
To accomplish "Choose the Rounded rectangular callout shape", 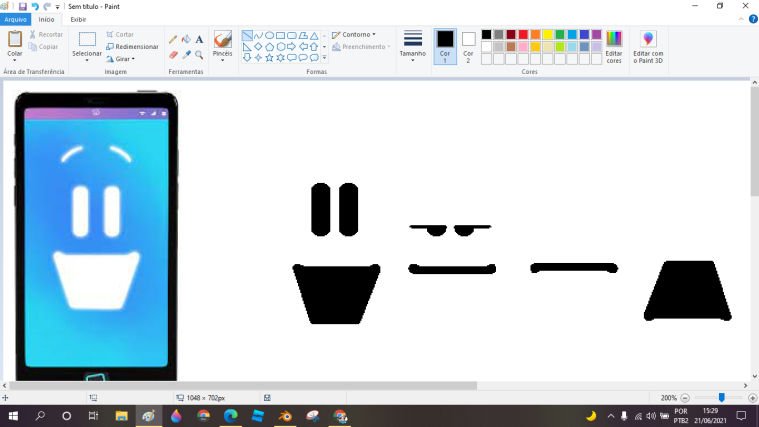I will tap(291, 58).
